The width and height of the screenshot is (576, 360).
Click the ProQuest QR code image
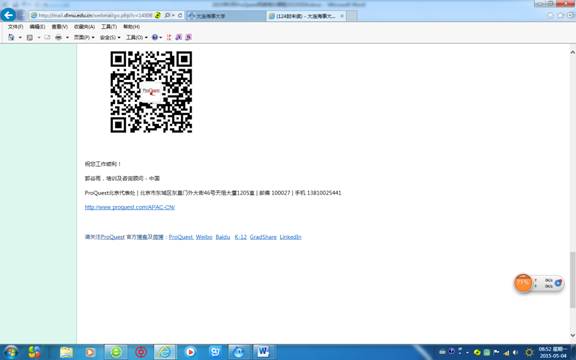click(x=151, y=92)
